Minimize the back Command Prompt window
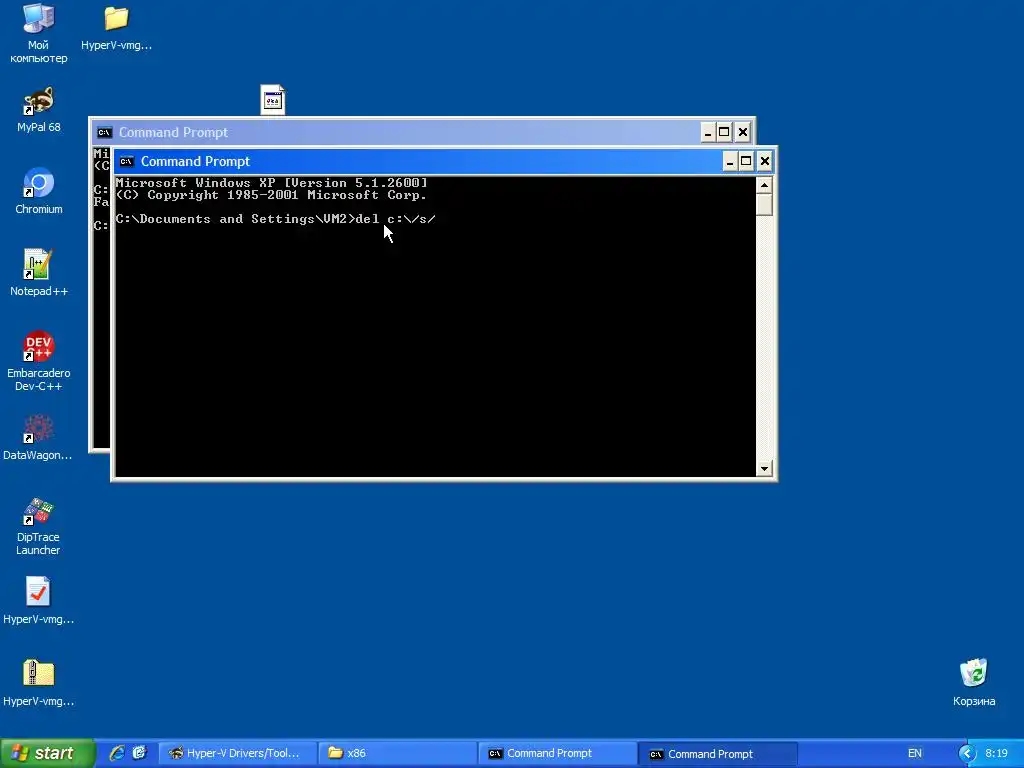Image resolution: width=1024 pixels, height=768 pixels. 708,133
